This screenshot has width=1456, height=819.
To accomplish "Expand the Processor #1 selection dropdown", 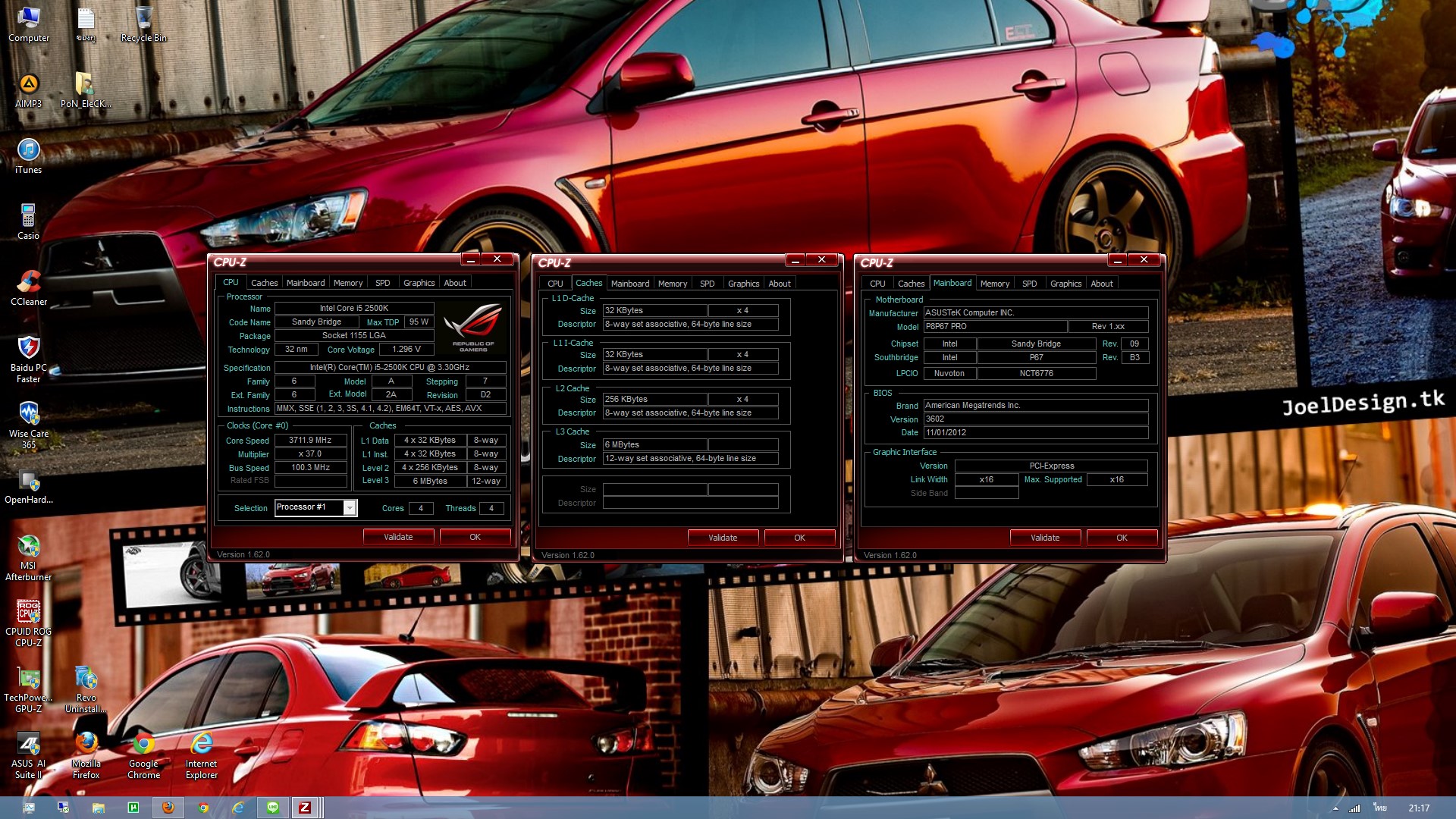I will 350,508.
